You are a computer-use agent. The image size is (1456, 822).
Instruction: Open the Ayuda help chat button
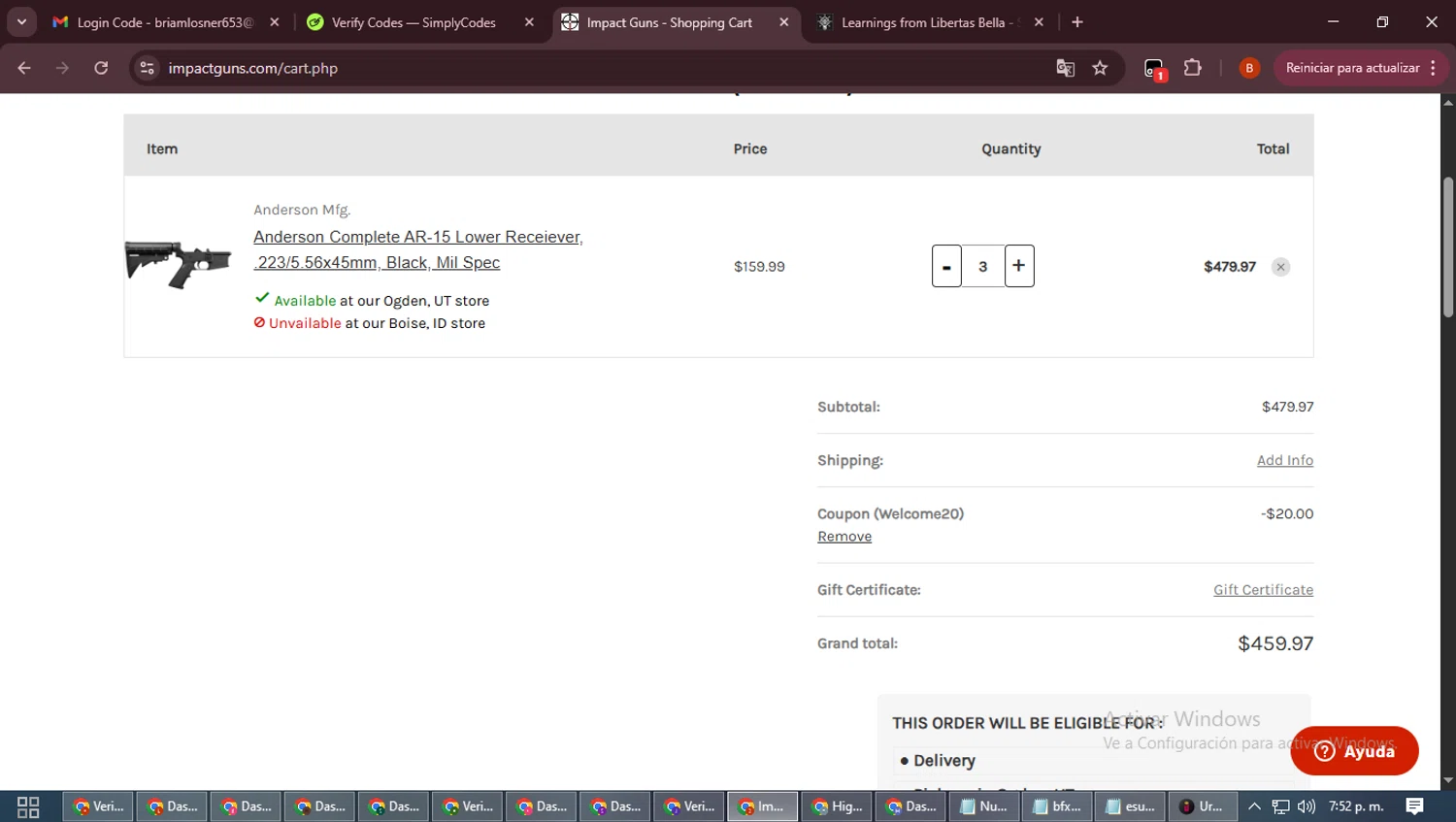pyautogui.click(x=1355, y=751)
